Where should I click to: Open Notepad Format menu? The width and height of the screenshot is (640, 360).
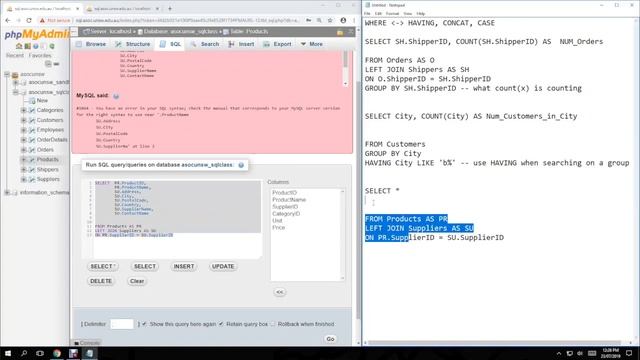pos(392,14)
